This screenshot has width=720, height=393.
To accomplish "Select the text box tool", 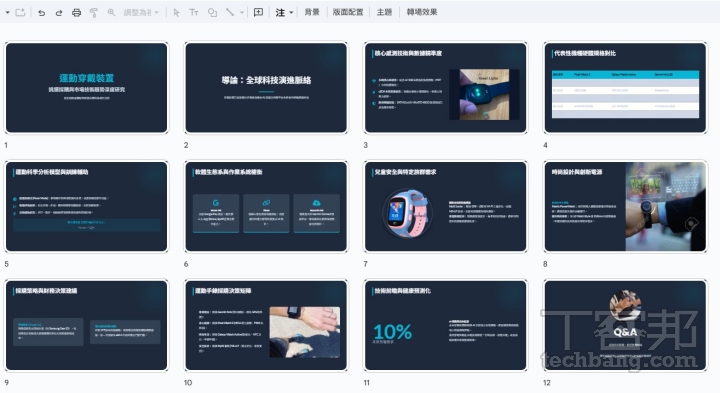I will pyautogui.click(x=194, y=12).
